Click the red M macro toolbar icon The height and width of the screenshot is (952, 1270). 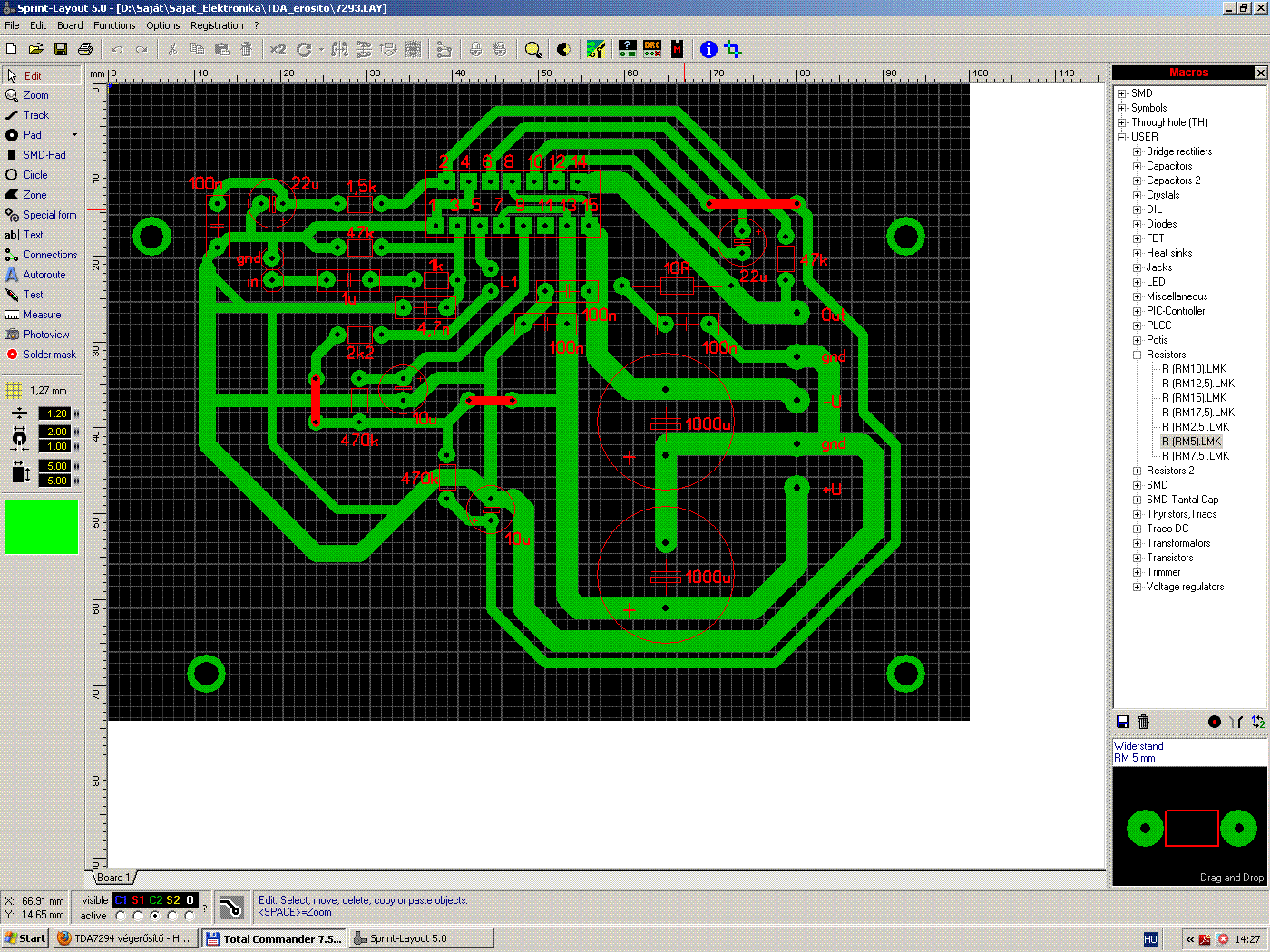coord(677,49)
